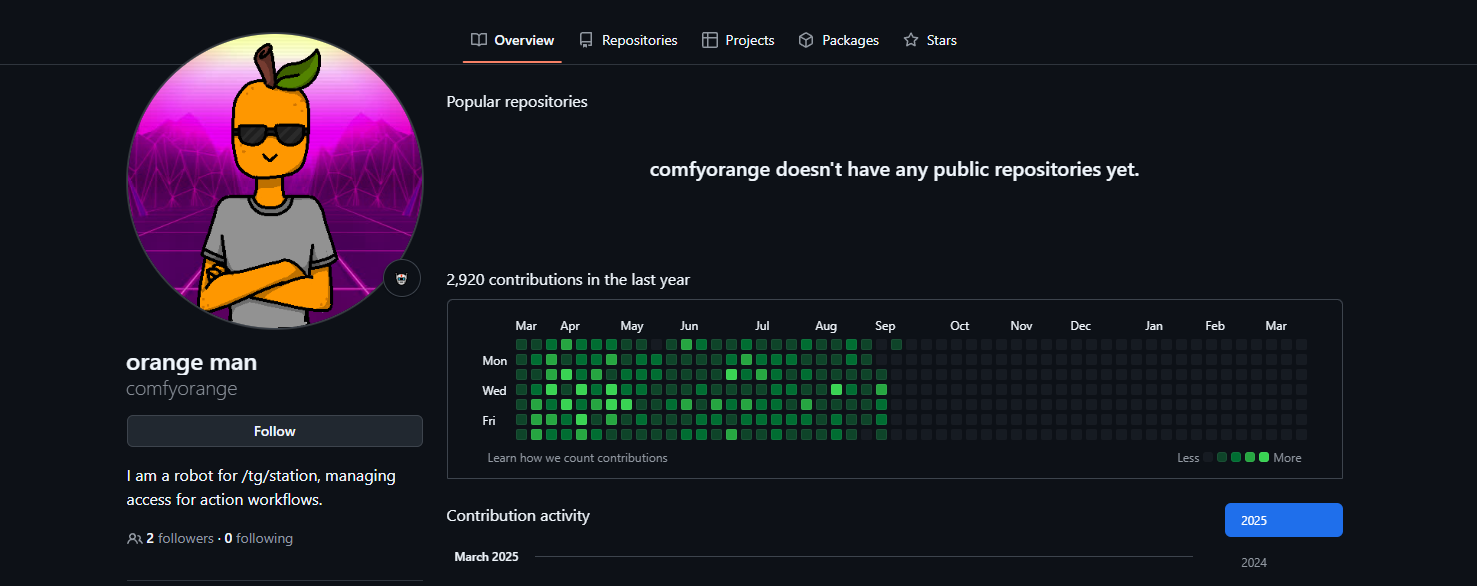Click the username comfyorange under orange man
Screen dimensions: 1477x586
182,389
